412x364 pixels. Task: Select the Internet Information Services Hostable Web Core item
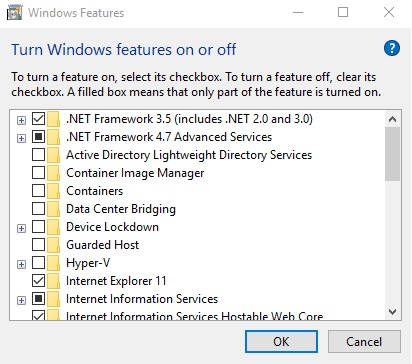pyautogui.click(x=195, y=316)
